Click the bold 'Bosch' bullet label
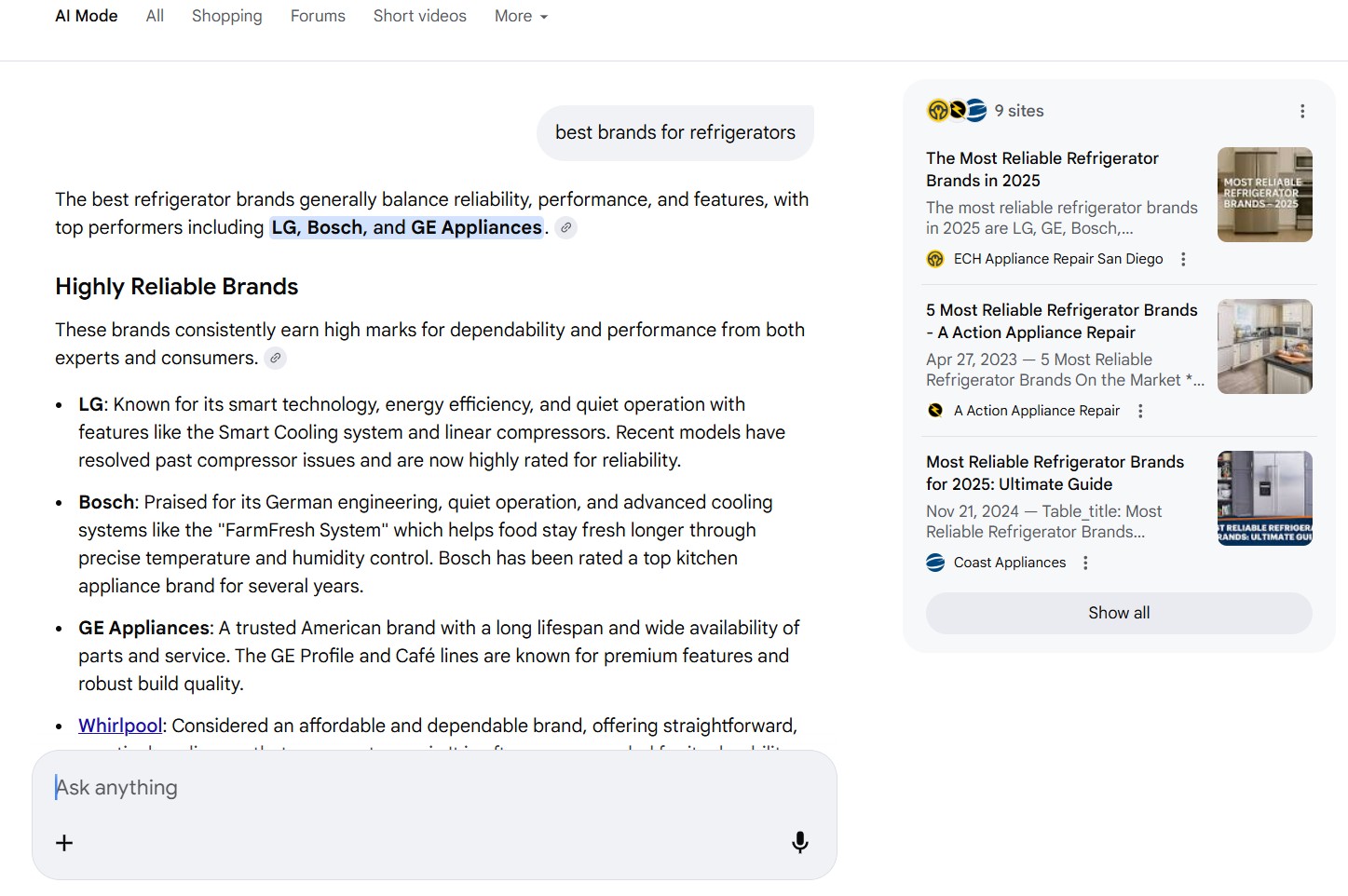Screen dimensions: 1348x896 106,502
